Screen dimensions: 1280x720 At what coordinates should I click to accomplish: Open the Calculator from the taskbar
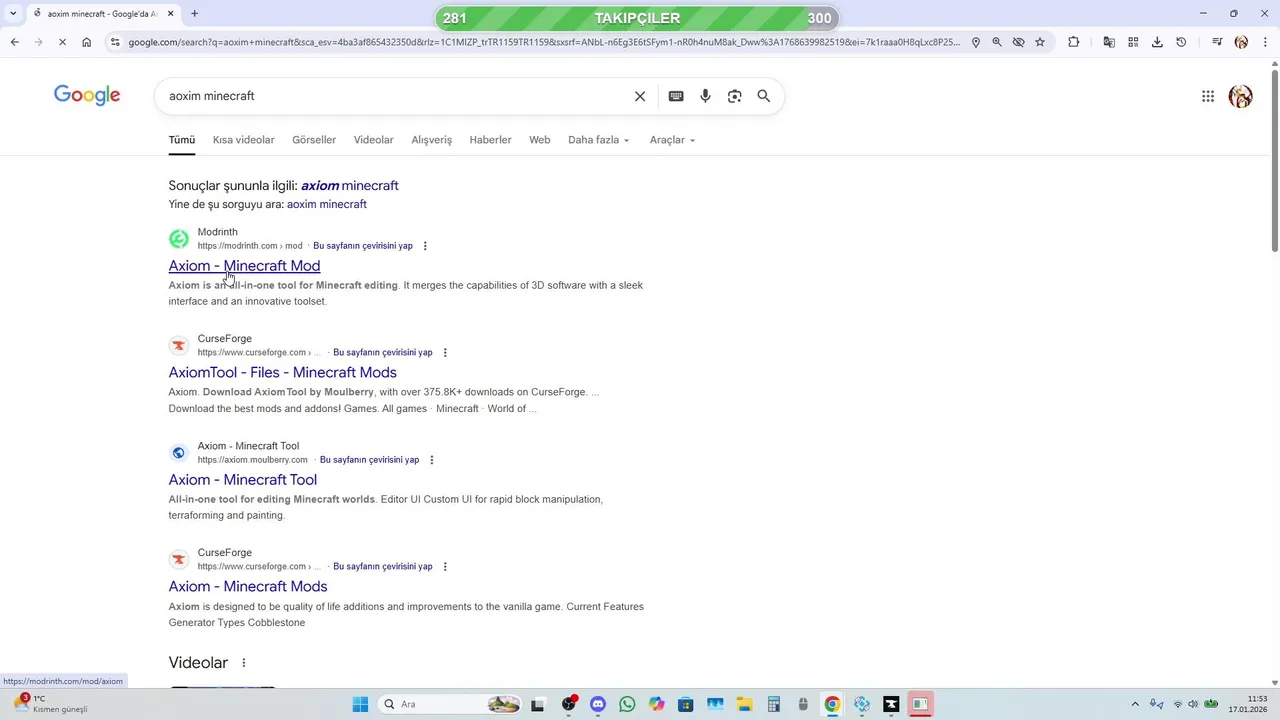coord(773,704)
